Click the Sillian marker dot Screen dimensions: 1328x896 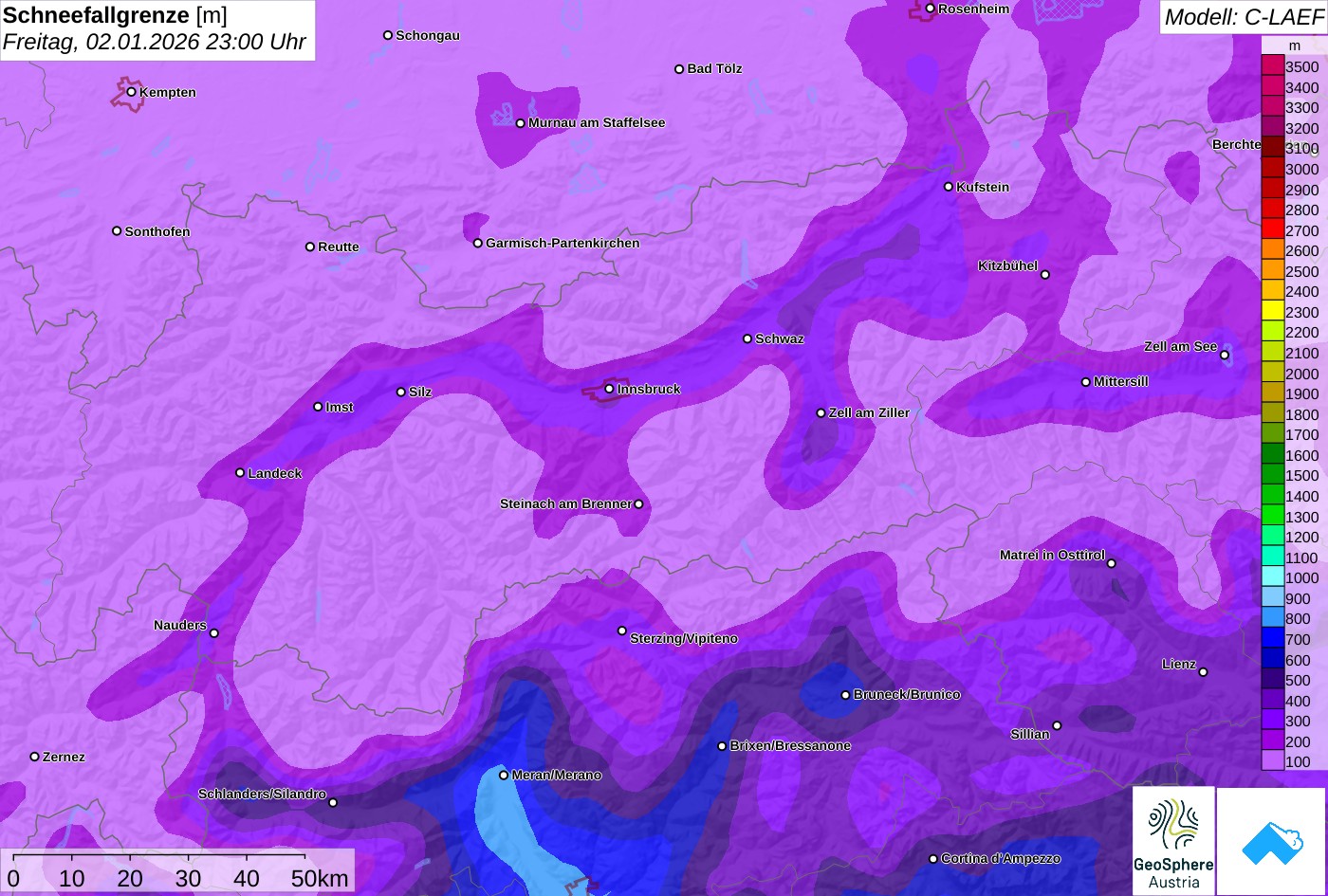[x=1057, y=726]
